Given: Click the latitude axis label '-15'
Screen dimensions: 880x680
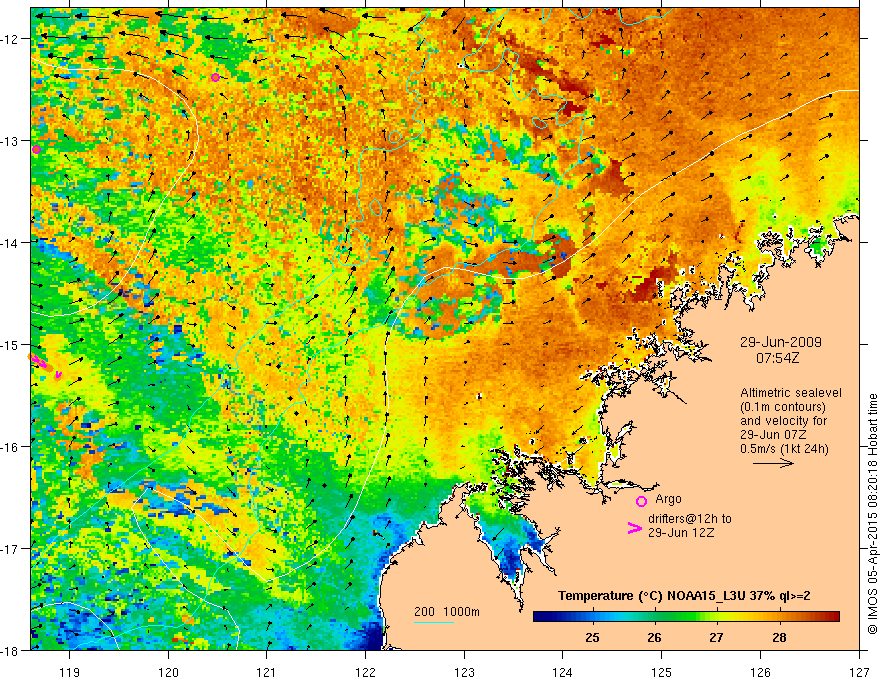Looking at the screenshot, I should 10,344.
